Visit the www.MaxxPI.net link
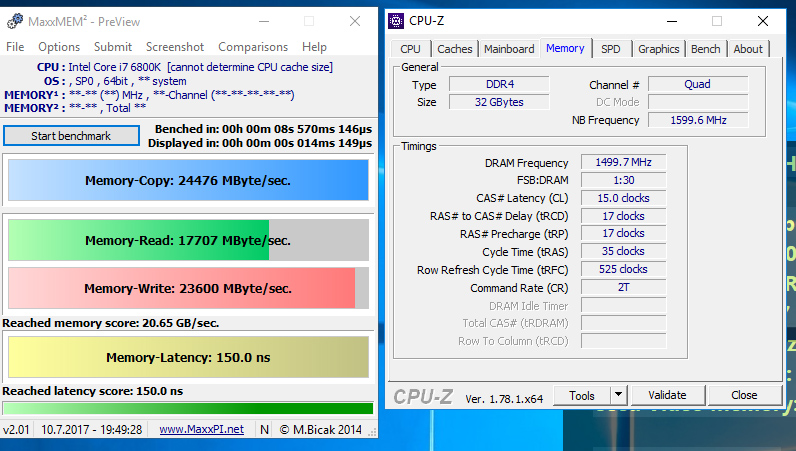This screenshot has height=451, width=796. pyautogui.click(x=201, y=429)
